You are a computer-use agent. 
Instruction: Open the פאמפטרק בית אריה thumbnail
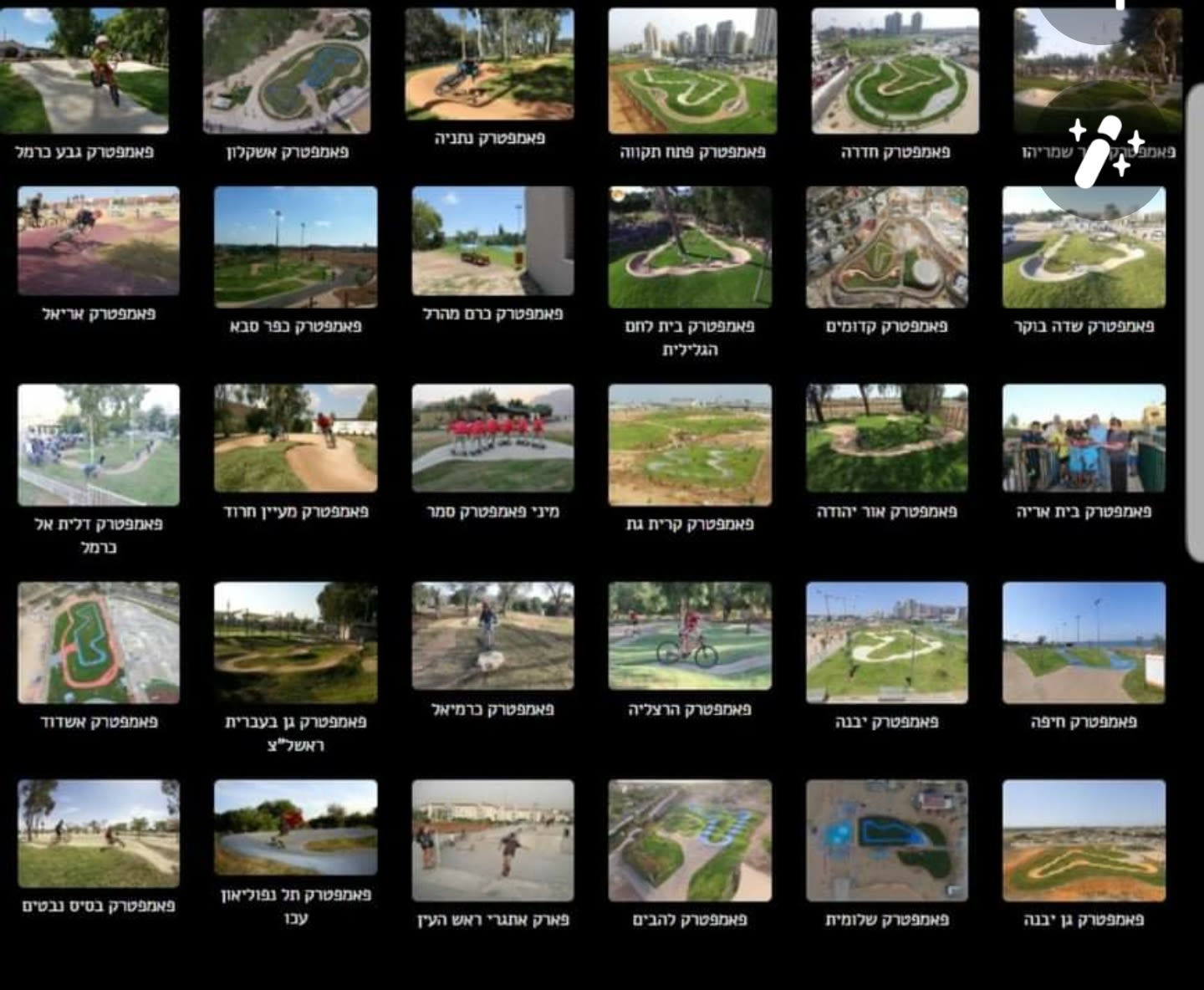[x=1084, y=438]
